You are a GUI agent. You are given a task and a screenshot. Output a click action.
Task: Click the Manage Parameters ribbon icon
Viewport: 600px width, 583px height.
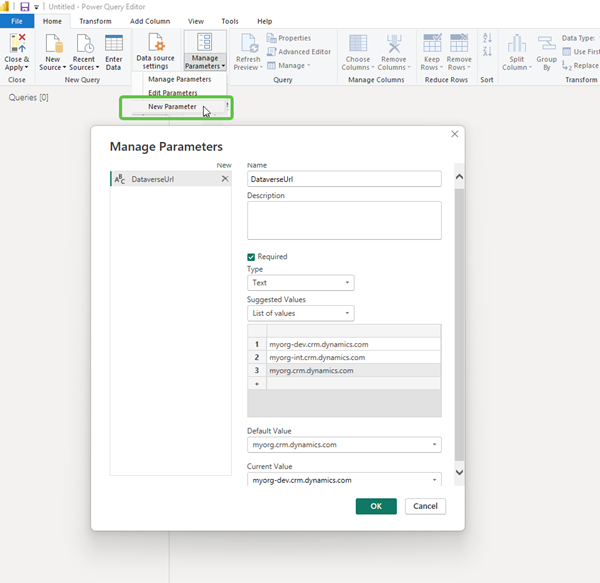click(205, 42)
